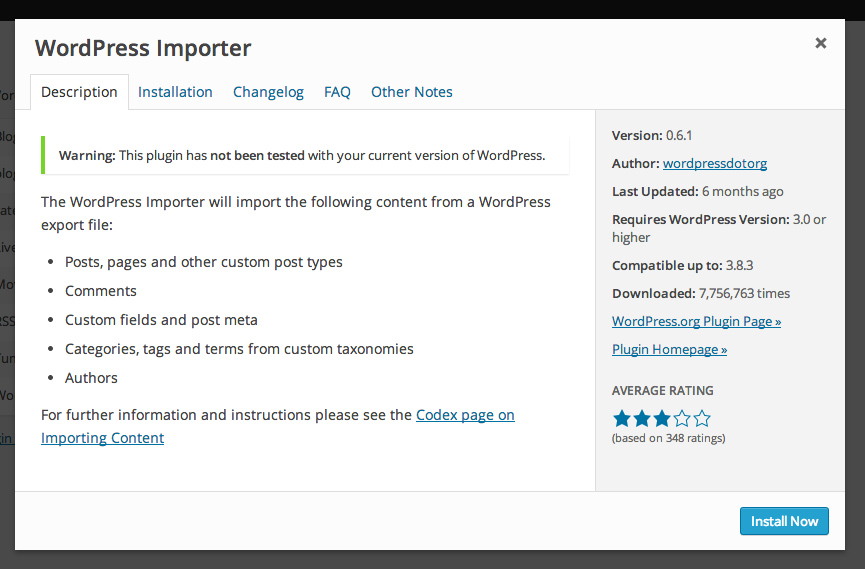Open the Installation tab
The width and height of the screenshot is (865, 569).
coord(175,92)
